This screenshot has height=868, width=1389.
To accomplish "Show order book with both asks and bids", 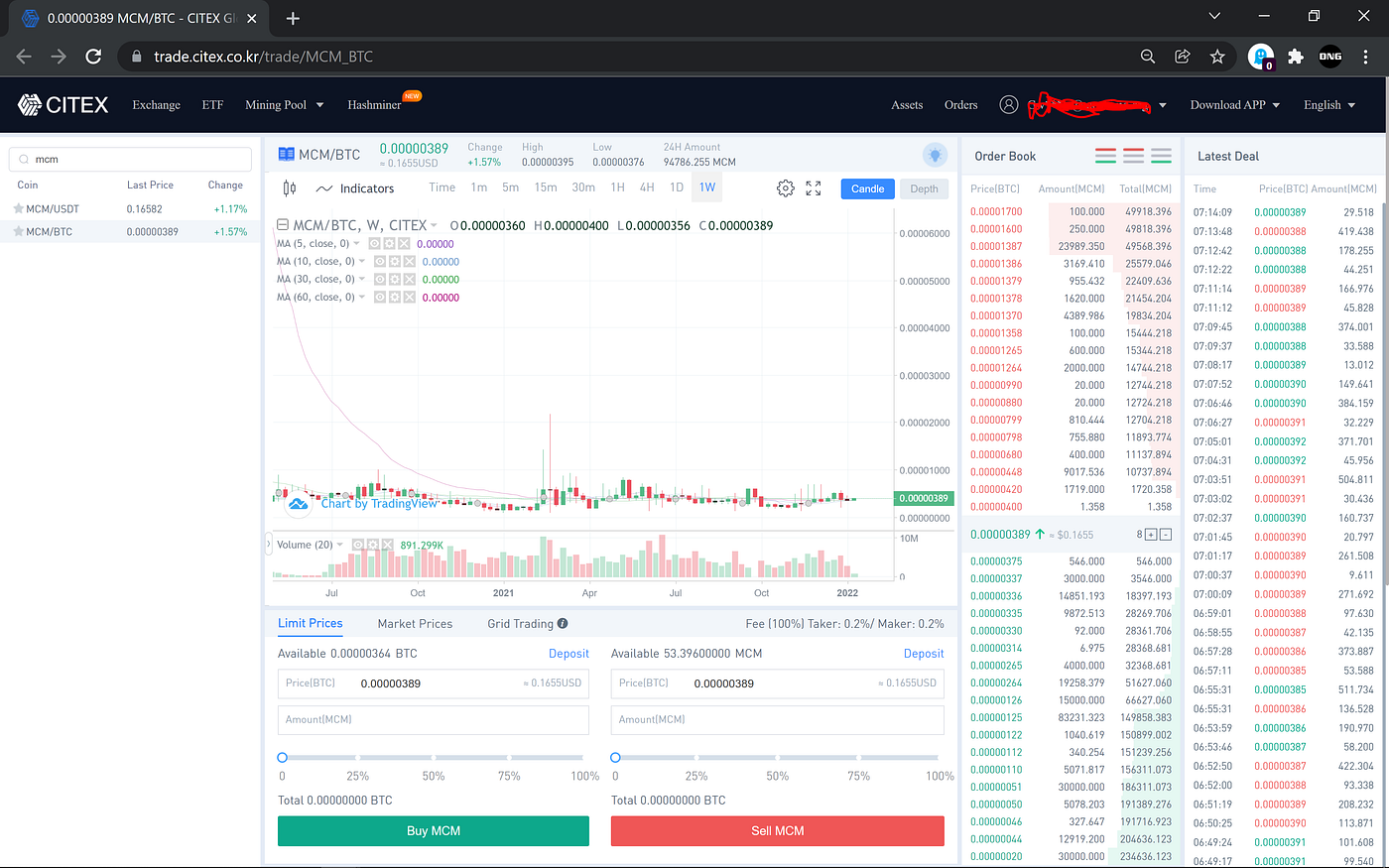I will tap(1105, 156).
